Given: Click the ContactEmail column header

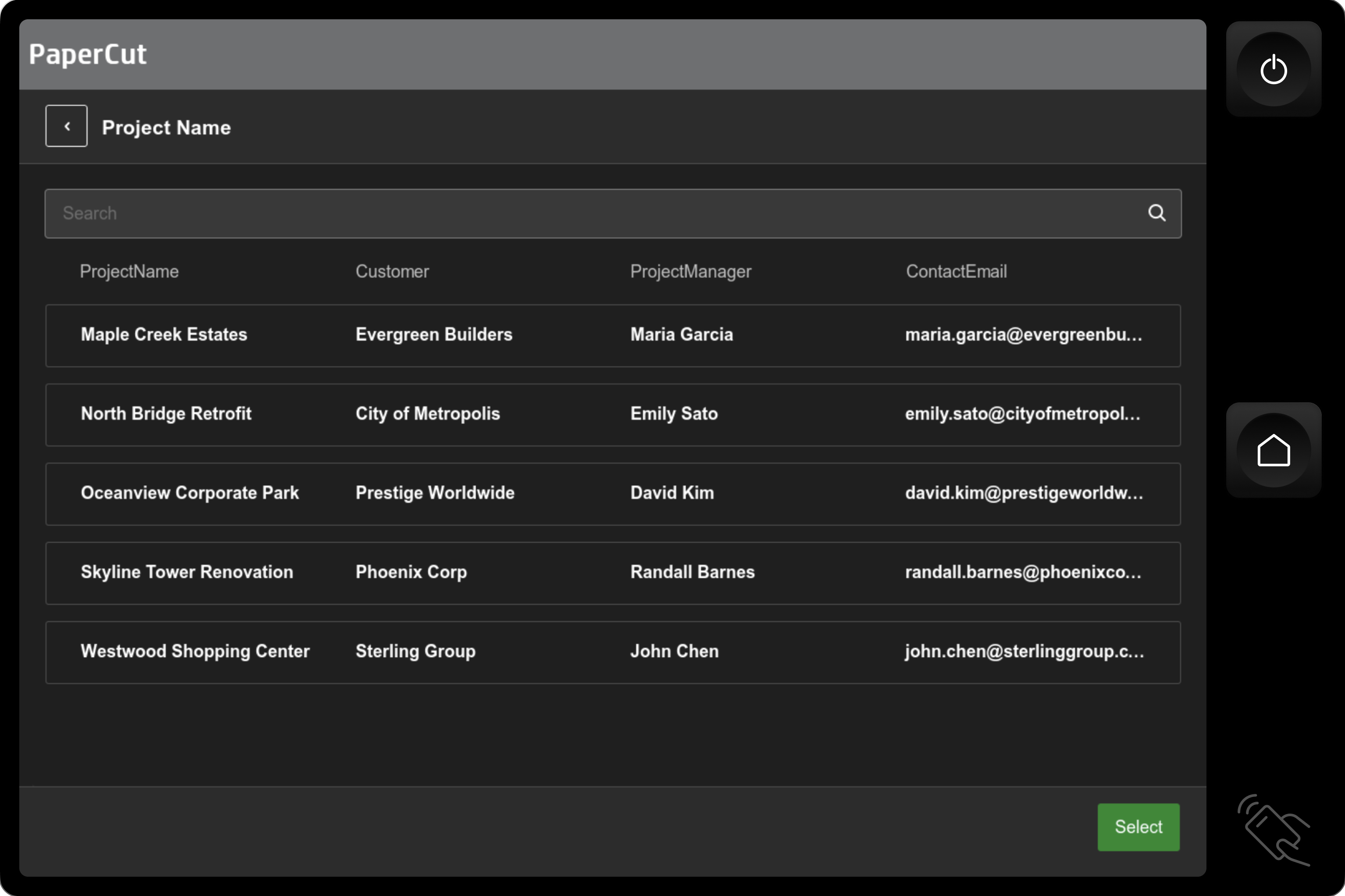Looking at the screenshot, I should pyautogui.click(x=956, y=271).
